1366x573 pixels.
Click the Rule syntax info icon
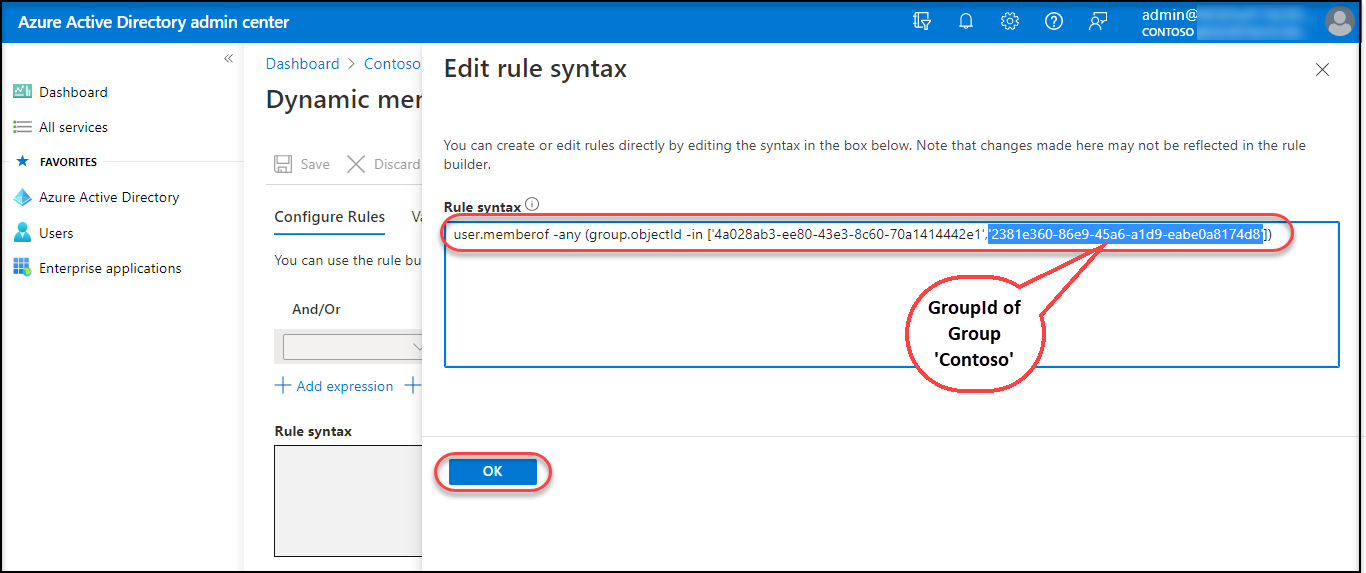click(x=532, y=205)
